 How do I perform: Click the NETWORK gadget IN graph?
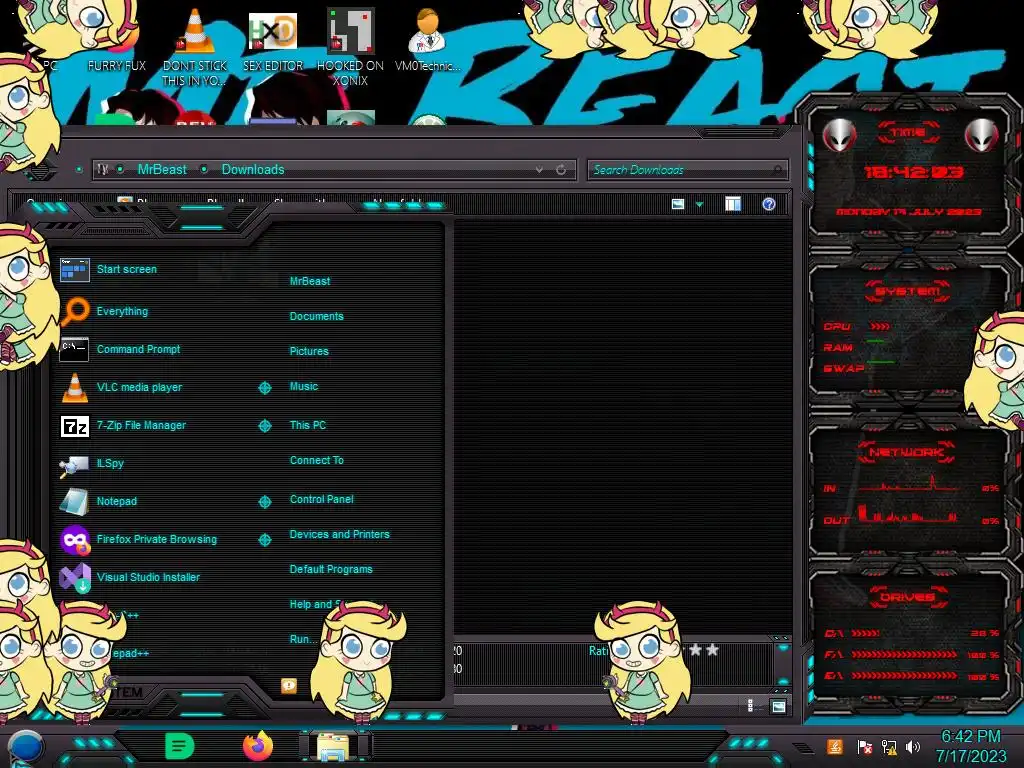coord(908,484)
